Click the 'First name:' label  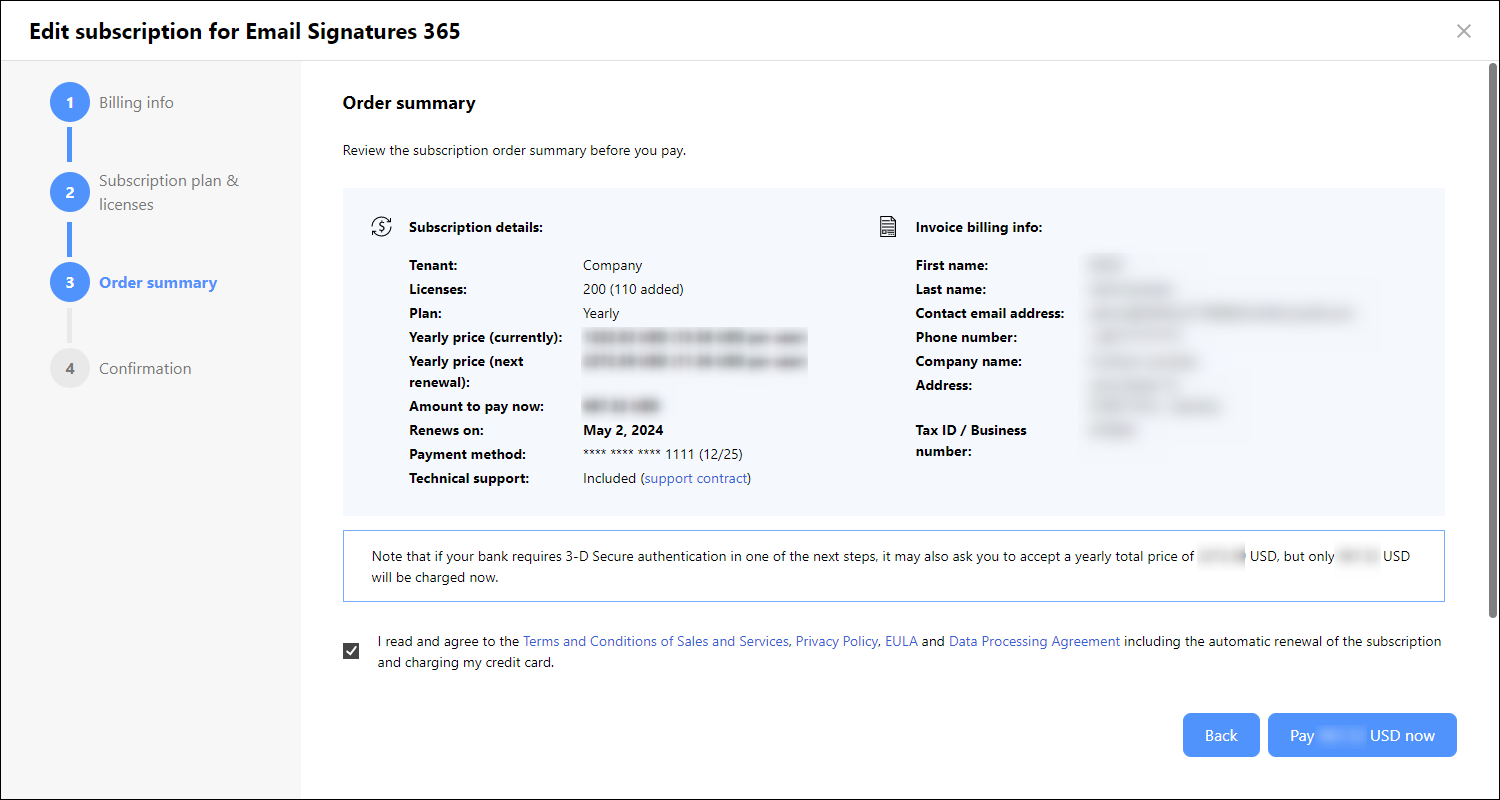pyautogui.click(x=952, y=265)
